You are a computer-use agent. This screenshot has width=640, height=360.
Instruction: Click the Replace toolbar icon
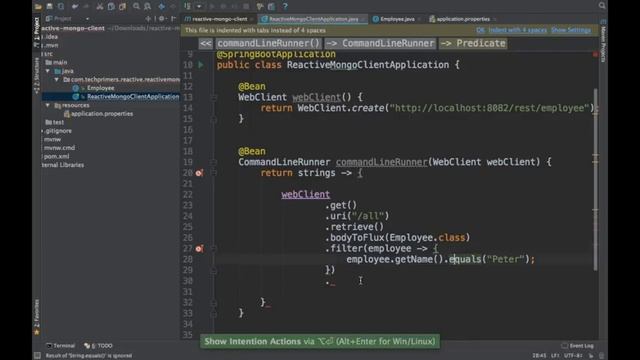tap(147, 6)
